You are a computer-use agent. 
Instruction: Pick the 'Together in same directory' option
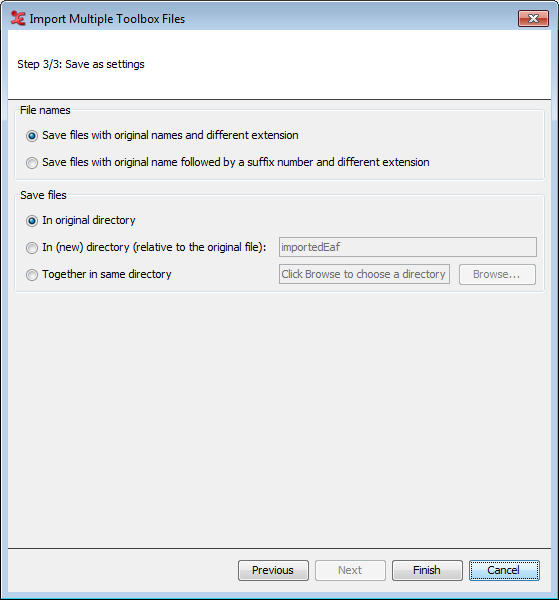click(32, 275)
